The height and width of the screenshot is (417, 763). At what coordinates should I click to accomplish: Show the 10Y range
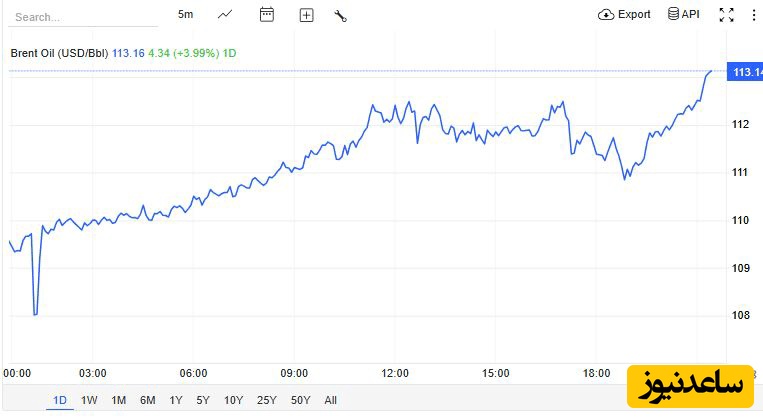(233, 400)
